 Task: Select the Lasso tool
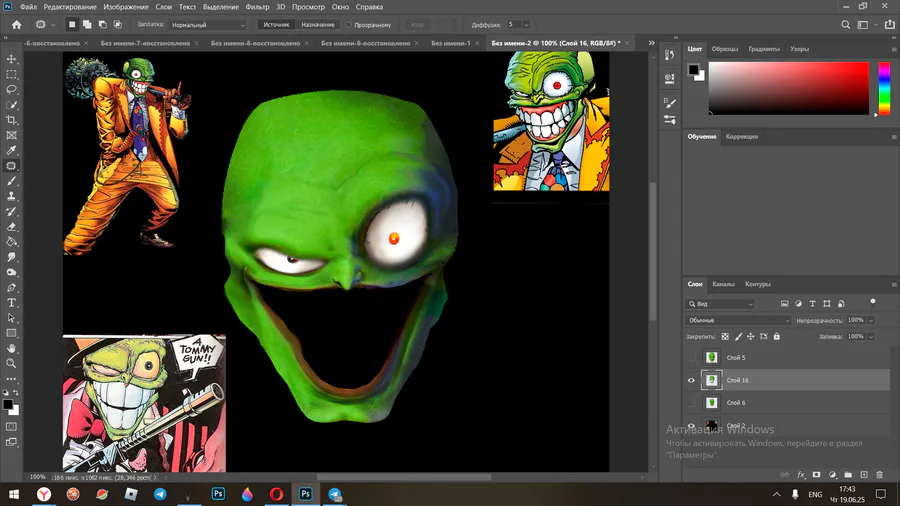11,89
